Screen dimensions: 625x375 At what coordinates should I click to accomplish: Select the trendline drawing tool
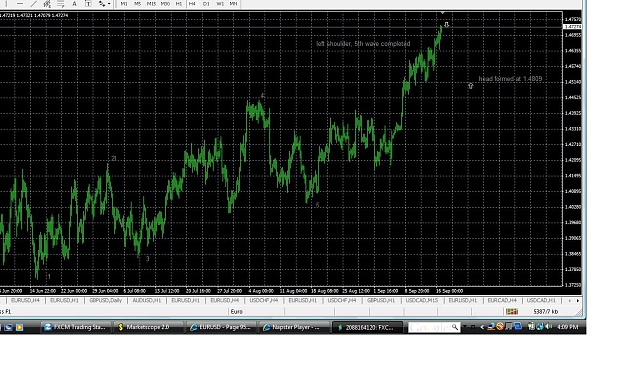click(33, 4)
